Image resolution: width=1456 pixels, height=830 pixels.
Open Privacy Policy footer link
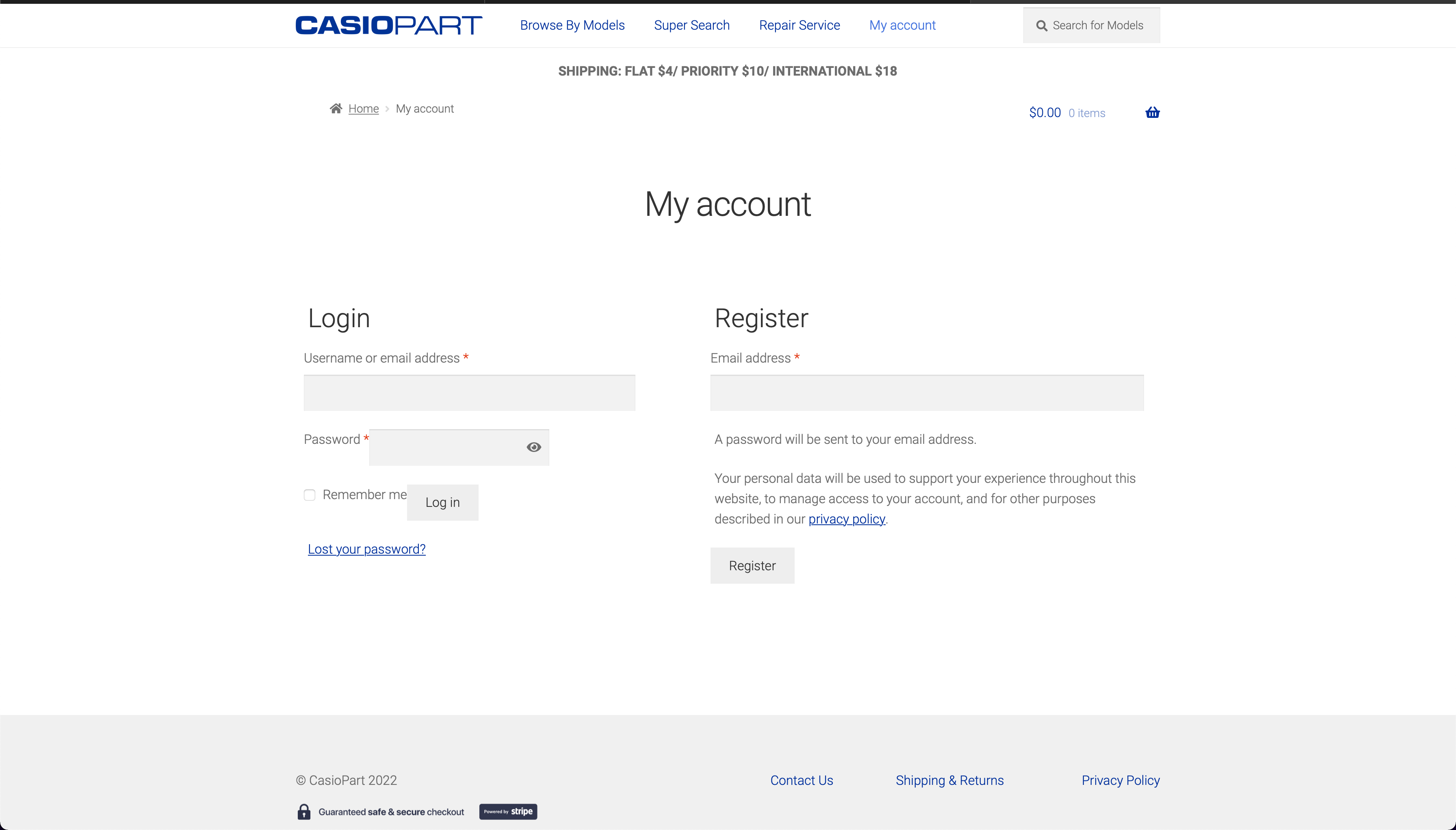pos(1120,780)
